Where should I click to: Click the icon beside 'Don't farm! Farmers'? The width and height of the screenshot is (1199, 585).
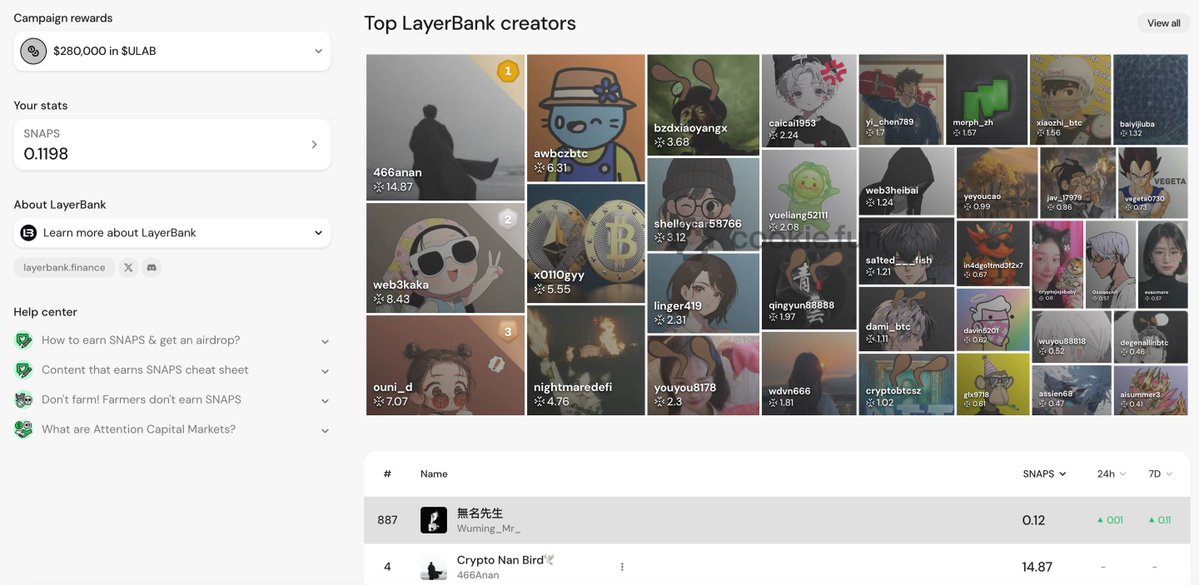pos(24,400)
